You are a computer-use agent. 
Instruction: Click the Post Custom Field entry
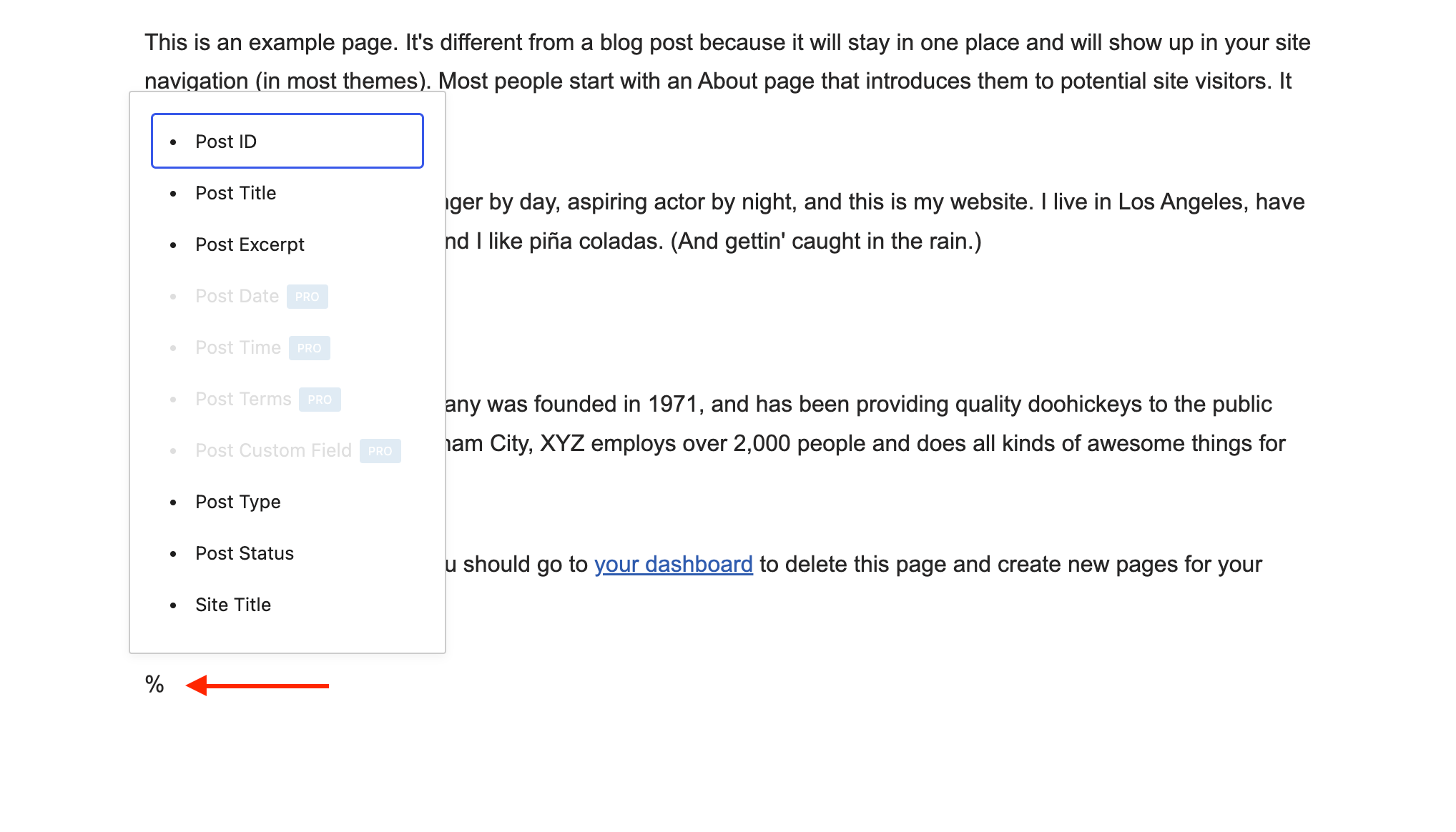(x=273, y=450)
